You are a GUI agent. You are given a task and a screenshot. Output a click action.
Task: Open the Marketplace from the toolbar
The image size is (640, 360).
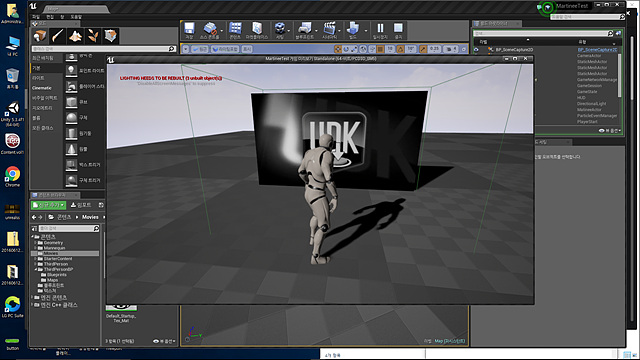point(257,30)
